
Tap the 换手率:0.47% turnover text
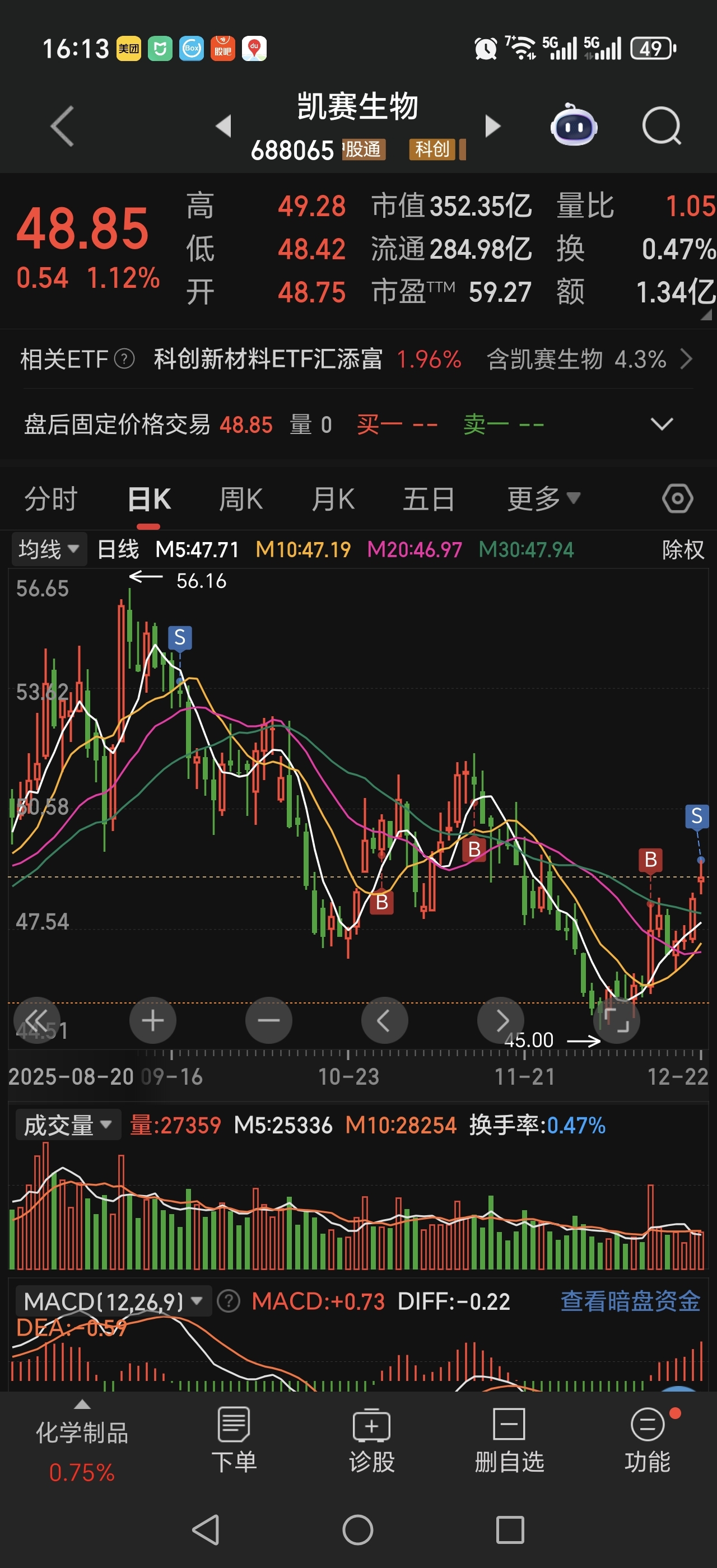[x=537, y=1125]
